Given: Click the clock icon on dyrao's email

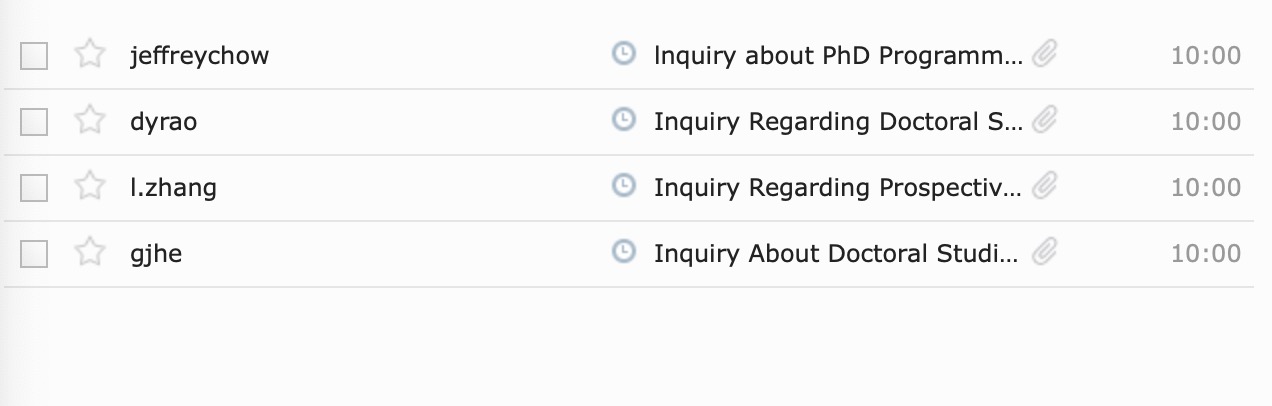Looking at the screenshot, I should tap(623, 120).
